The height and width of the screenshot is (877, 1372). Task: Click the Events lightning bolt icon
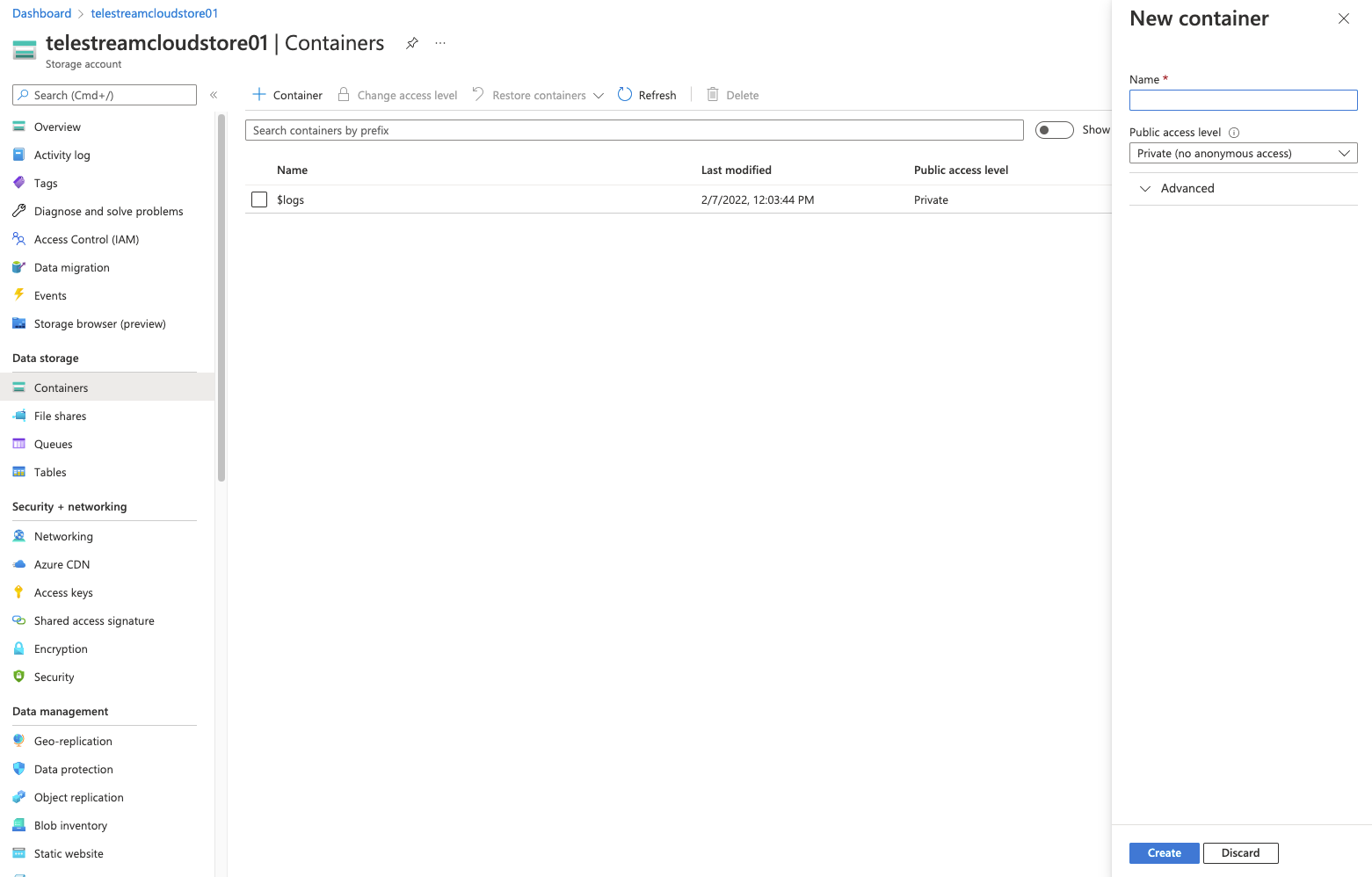coord(18,295)
